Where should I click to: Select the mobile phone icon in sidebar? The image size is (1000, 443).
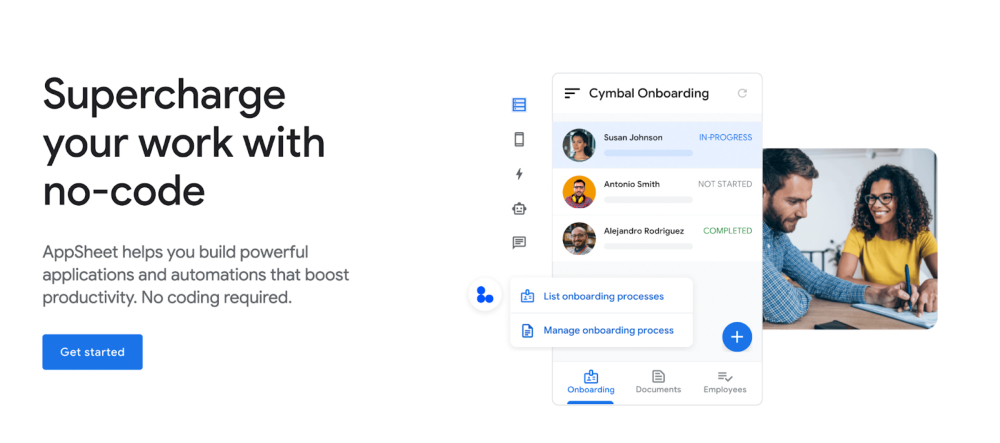tap(519, 140)
